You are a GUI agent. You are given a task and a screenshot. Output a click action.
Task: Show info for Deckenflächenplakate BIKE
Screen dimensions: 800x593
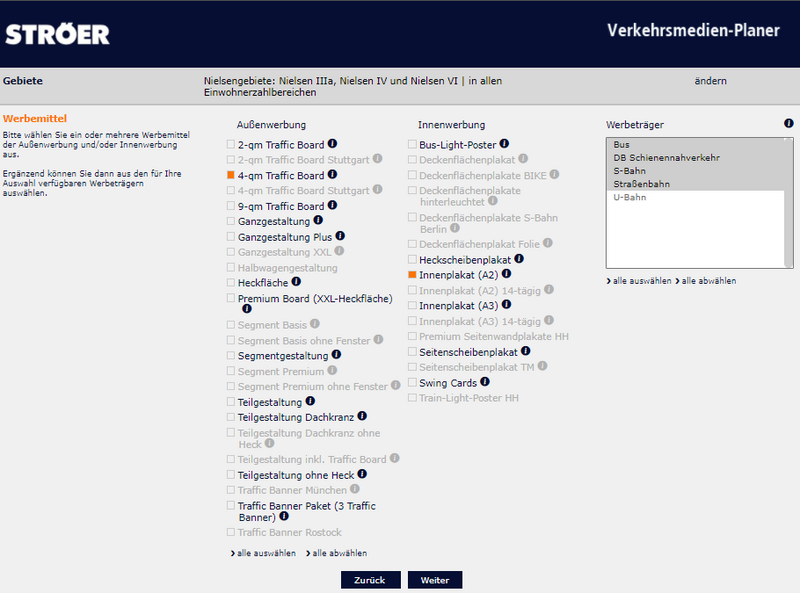(555, 175)
